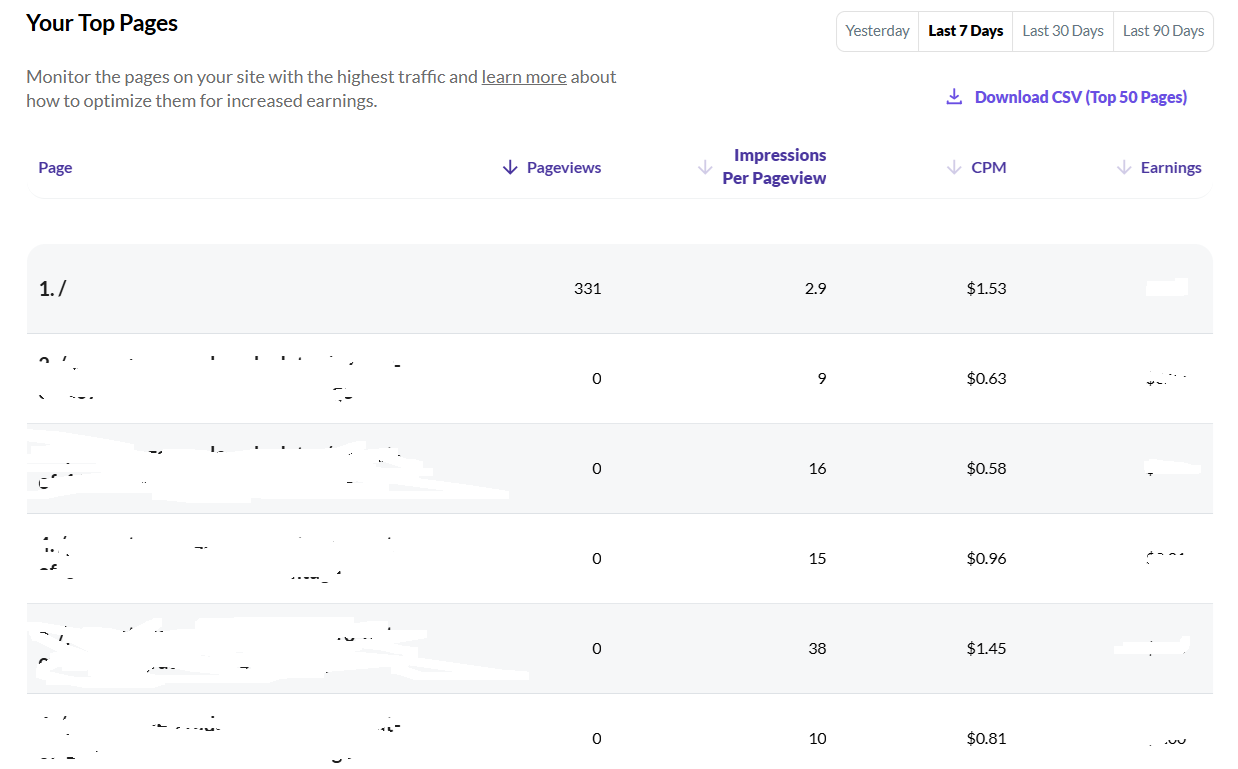Sort by the Pageviews header label

[564, 168]
